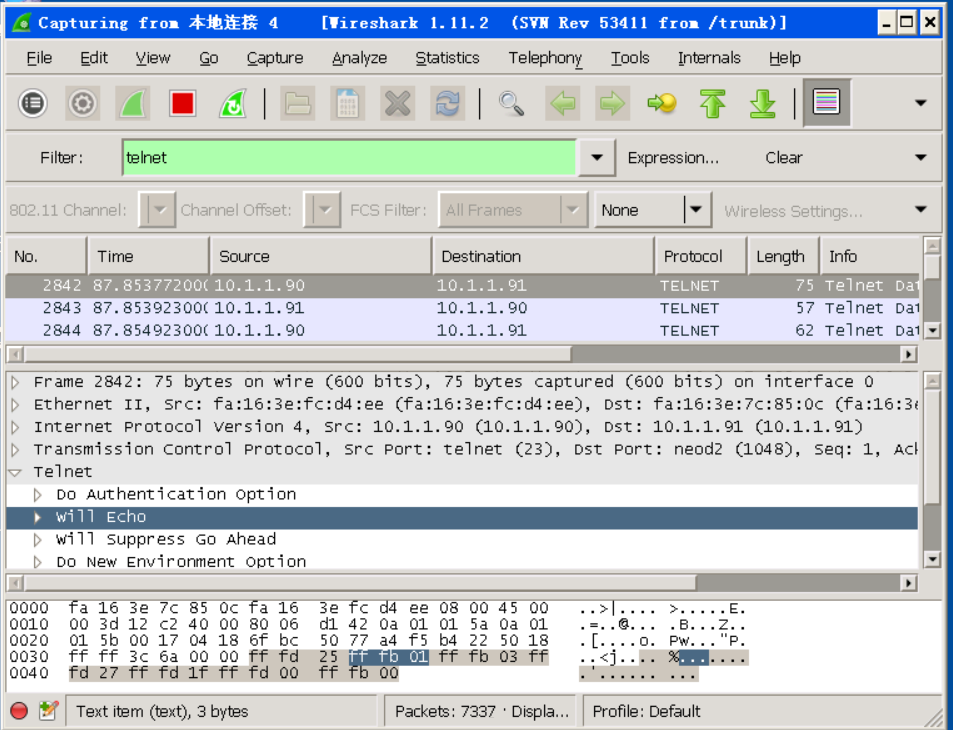Sort packets by the No. column
Screen dimensions: 953x730
(46, 257)
